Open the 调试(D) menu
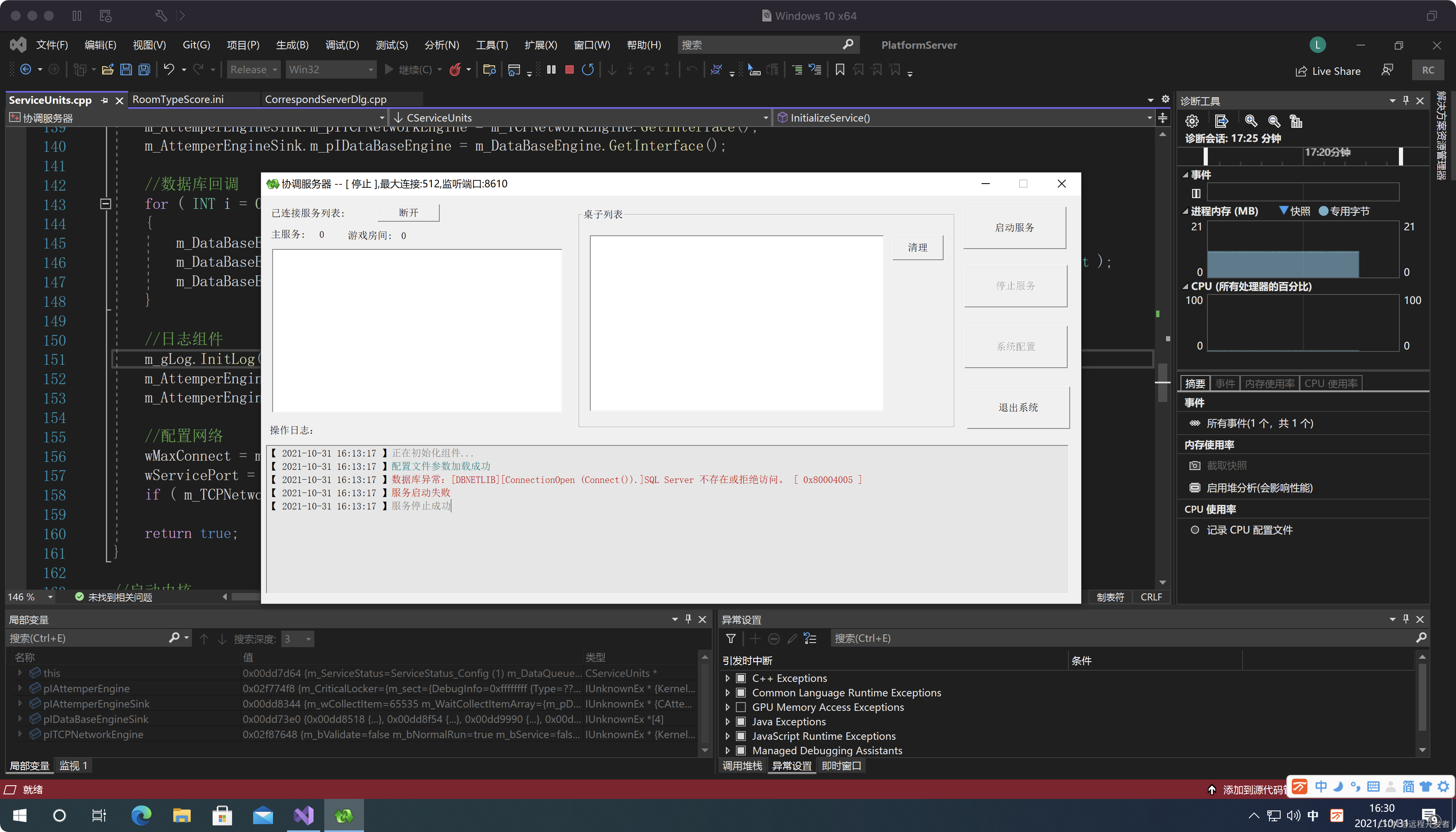The height and width of the screenshot is (832, 1456). [342, 45]
